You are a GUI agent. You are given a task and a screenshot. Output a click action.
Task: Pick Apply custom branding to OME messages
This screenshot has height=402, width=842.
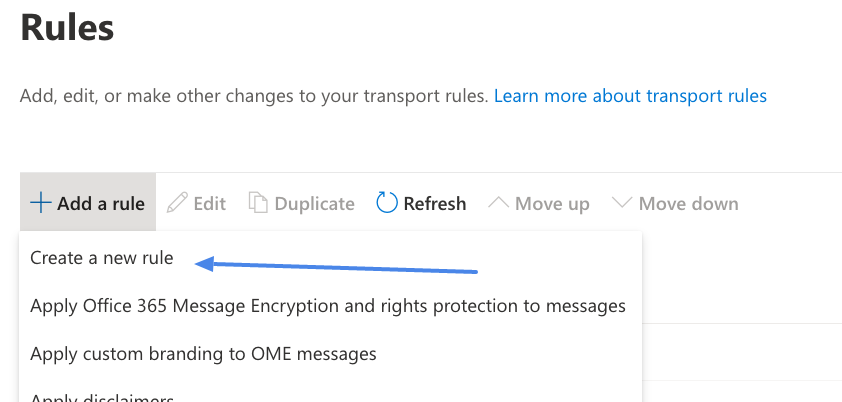tap(204, 354)
